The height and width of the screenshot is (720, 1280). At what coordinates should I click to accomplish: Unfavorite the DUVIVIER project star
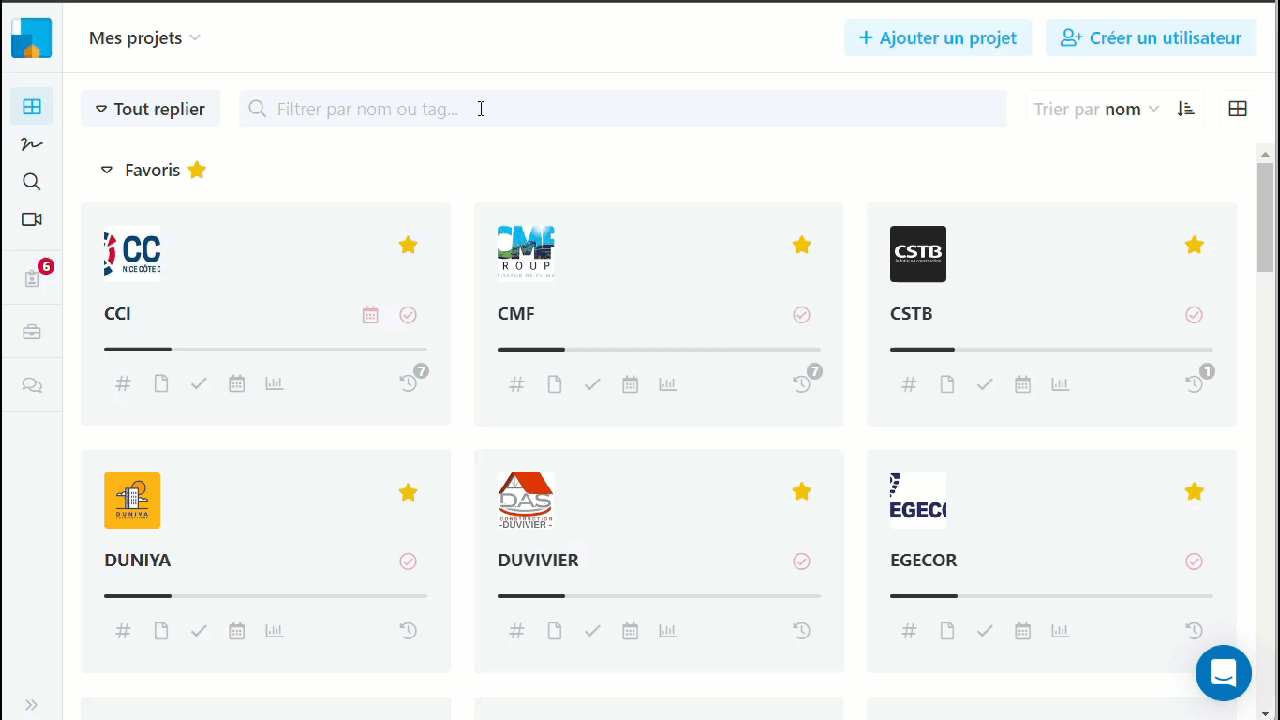(x=802, y=492)
